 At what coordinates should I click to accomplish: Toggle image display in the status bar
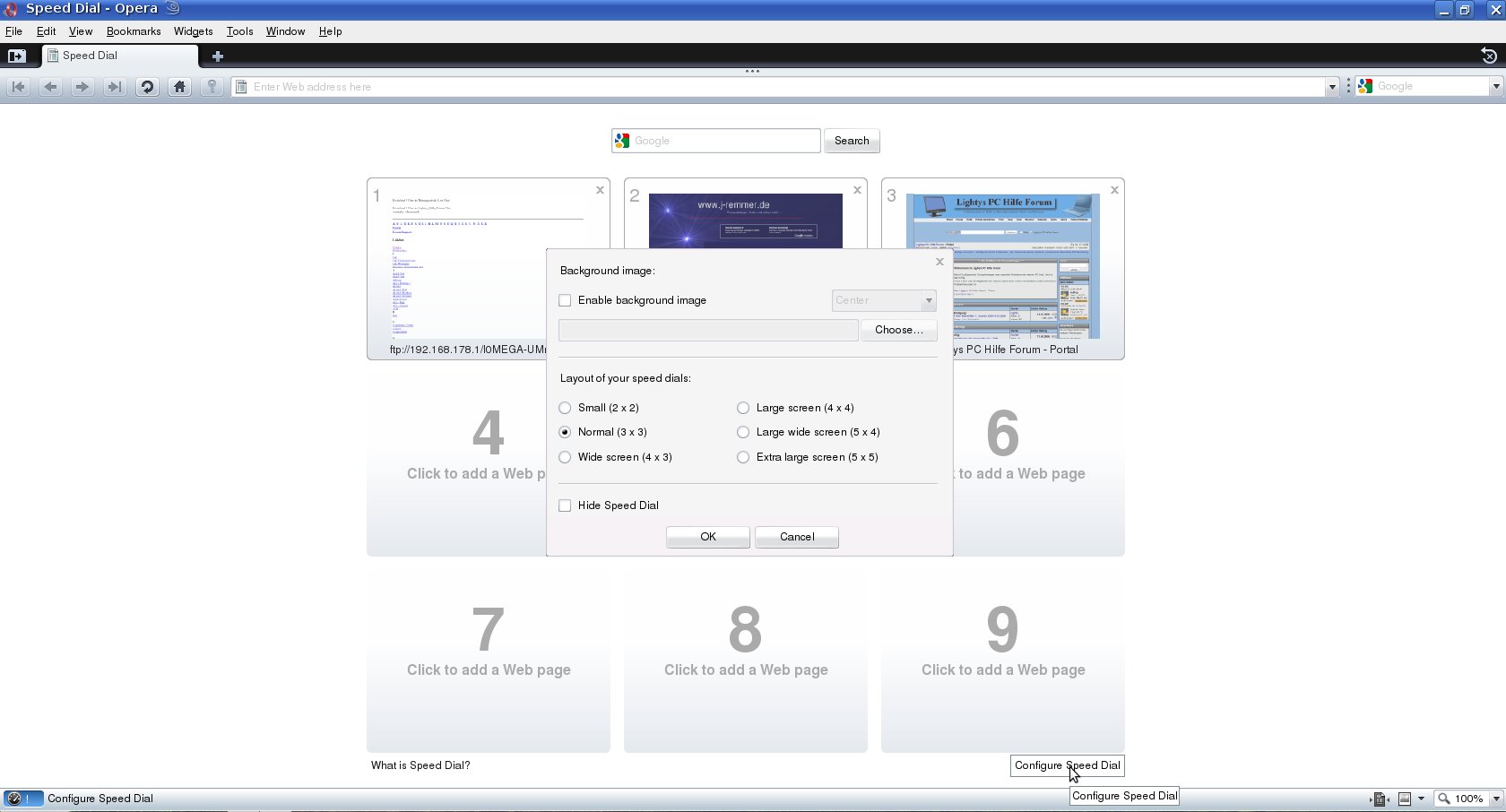click(x=1405, y=799)
